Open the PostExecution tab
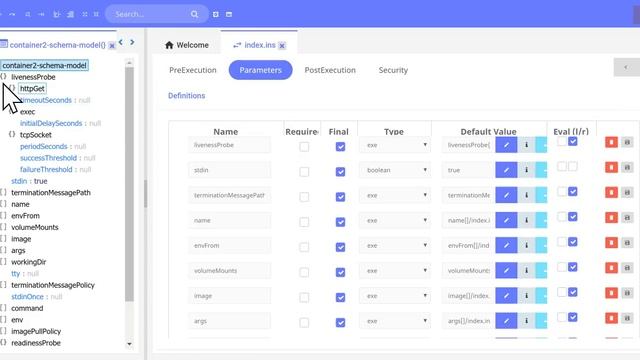The height and width of the screenshot is (360, 640). pos(330,70)
